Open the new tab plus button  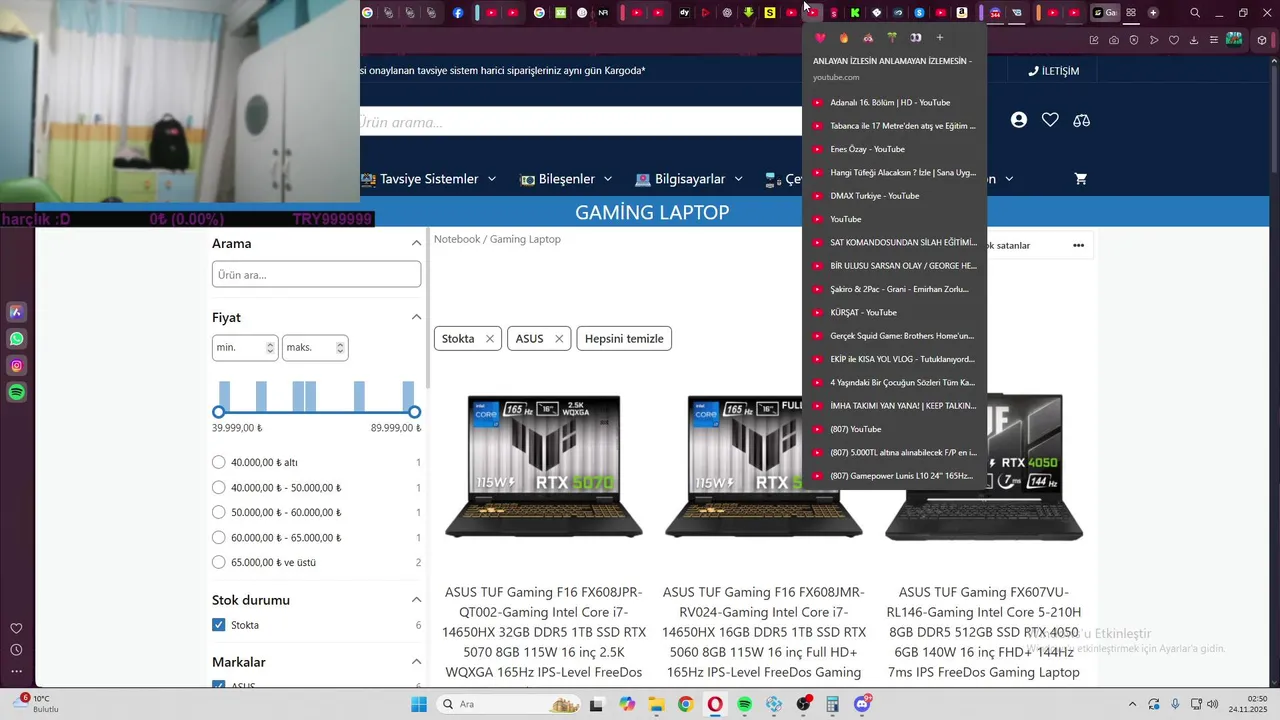coord(1153,13)
